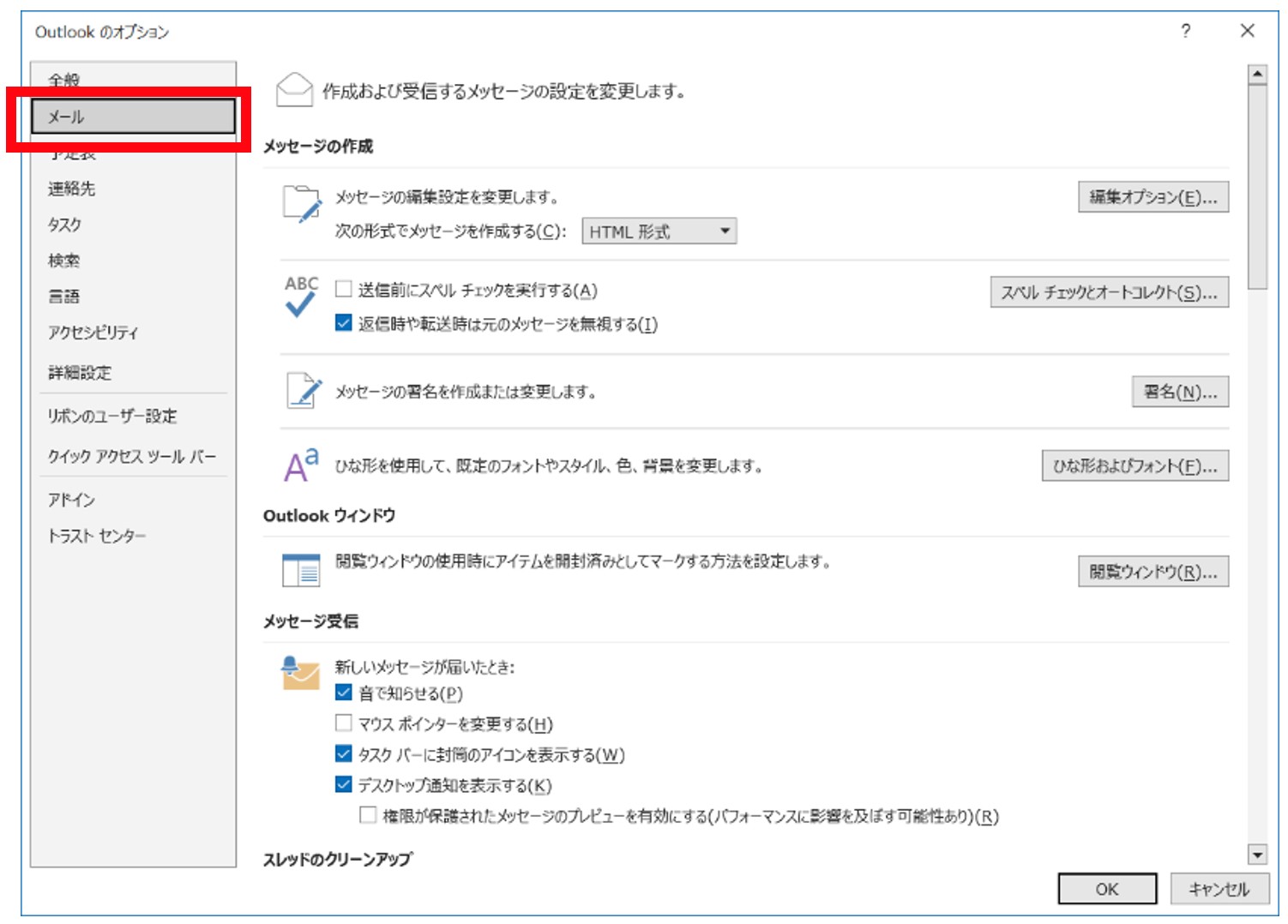The image size is (1288, 924).
Task: Uncheck 返信時や転送時は元のメッセージを無視する
Action: pyautogui.click(x=344, y=323)
